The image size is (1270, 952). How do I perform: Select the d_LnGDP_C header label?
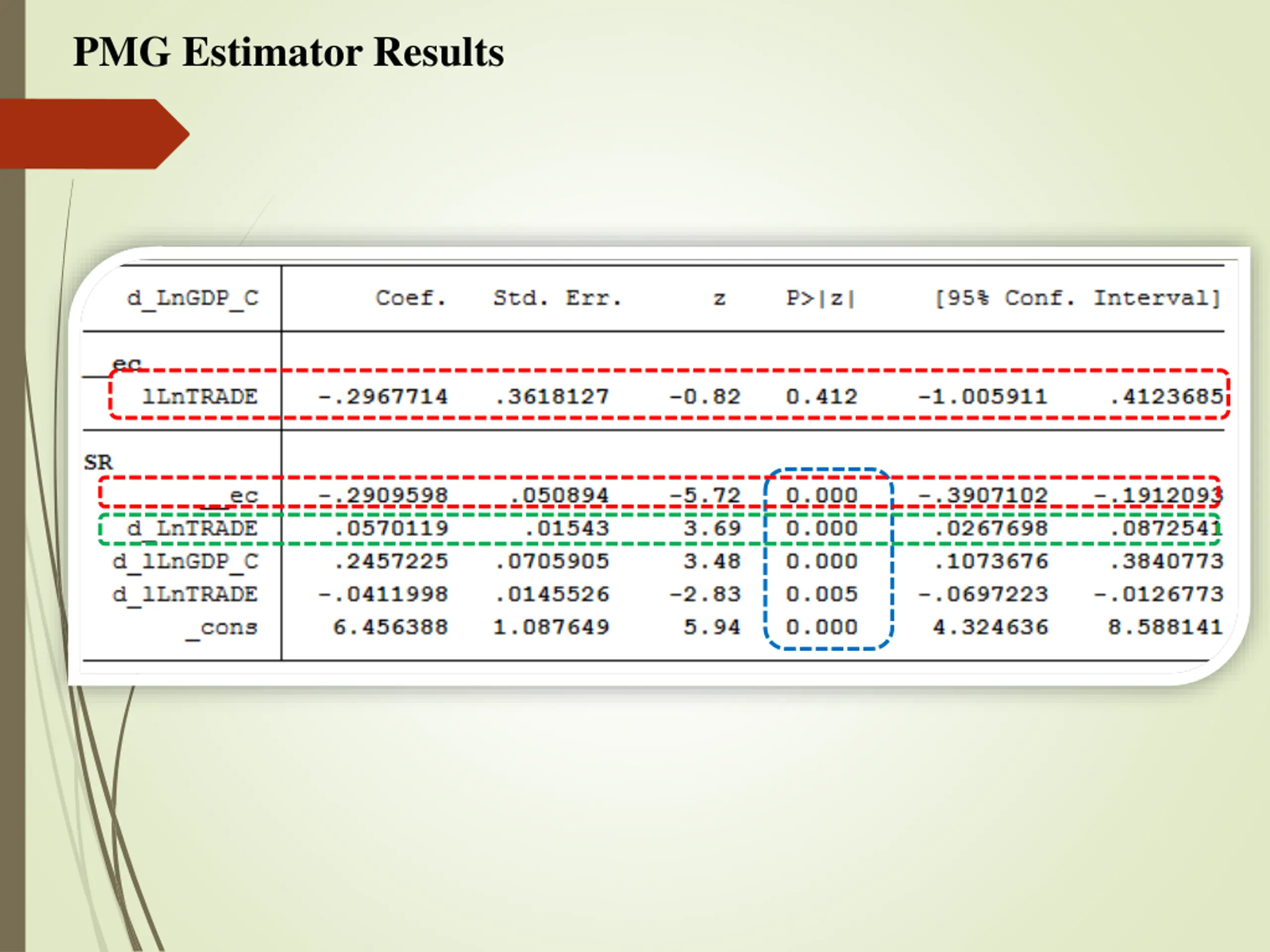click(x=193, y=299)
